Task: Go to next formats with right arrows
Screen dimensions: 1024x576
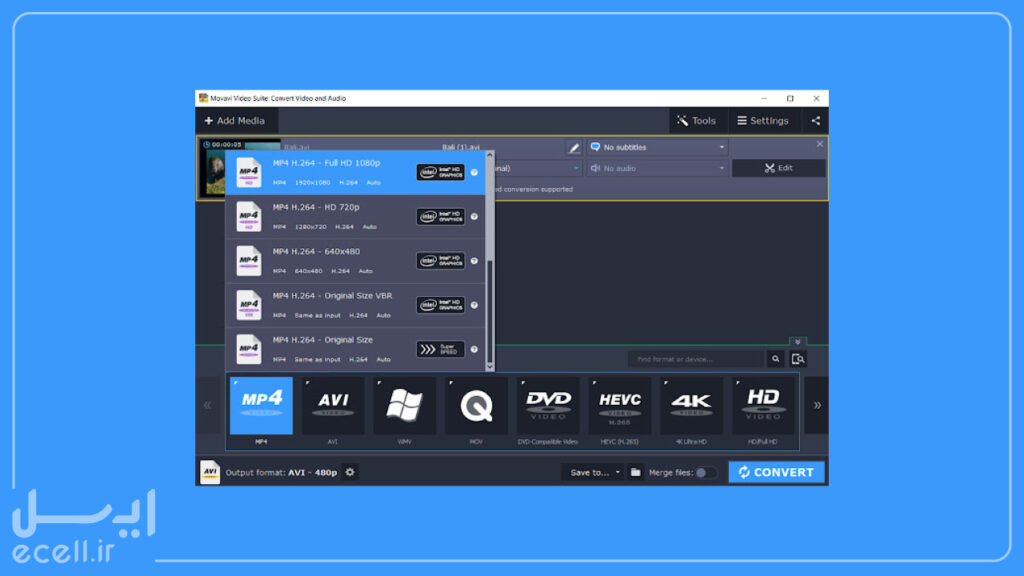Action: pos(817,406)
